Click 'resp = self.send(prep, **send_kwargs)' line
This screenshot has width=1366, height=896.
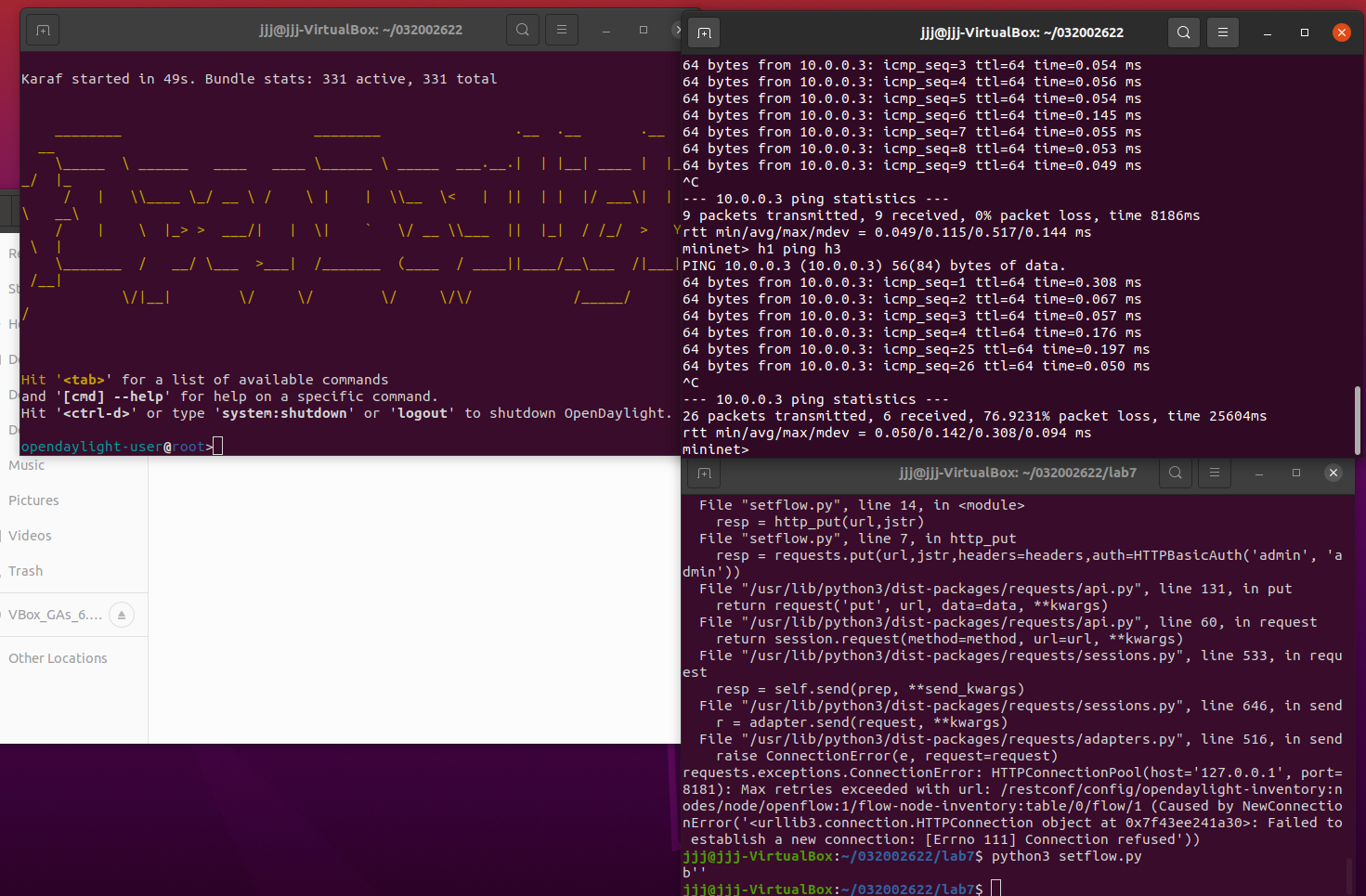pyautogui.click(x=870, y=689)
